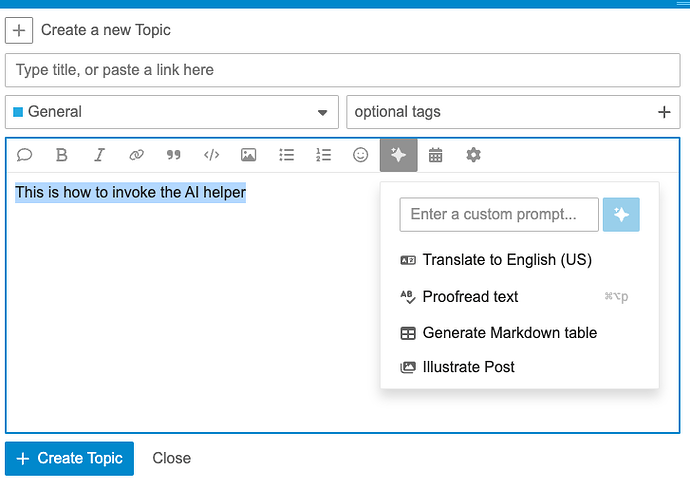
Task: Open the emoji picker
Action: click(360, 155)
